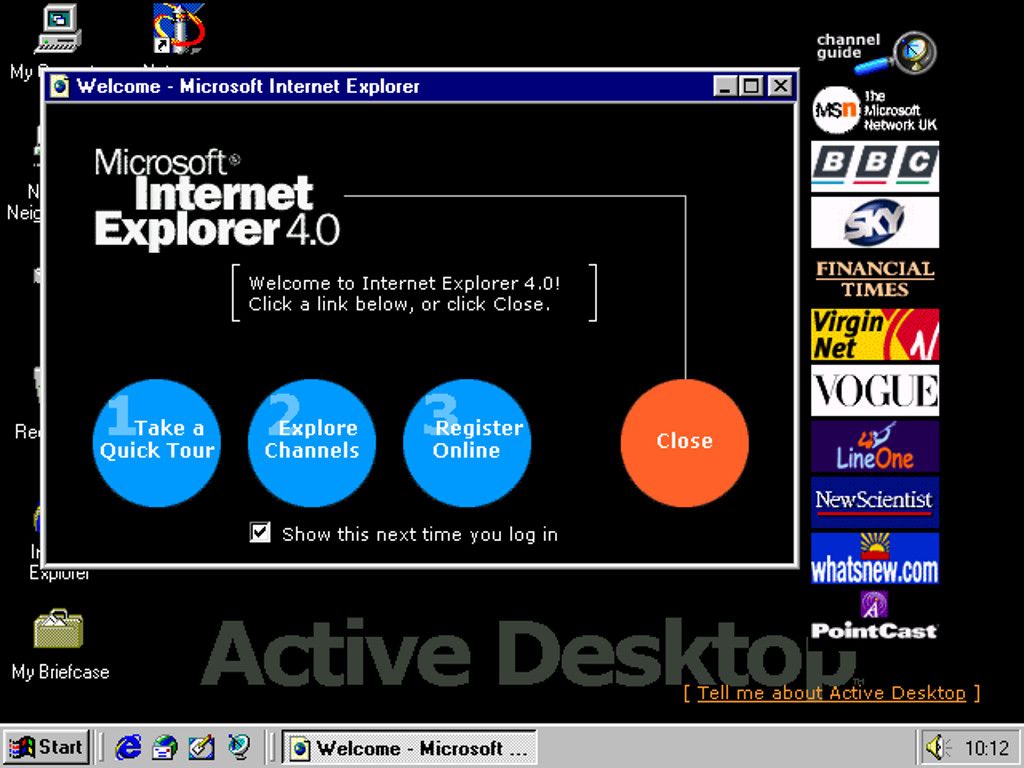The height and width of the screenshot is (768, 1024).
Task: Minimize the Welcome window
Action: tap(725, 86)
